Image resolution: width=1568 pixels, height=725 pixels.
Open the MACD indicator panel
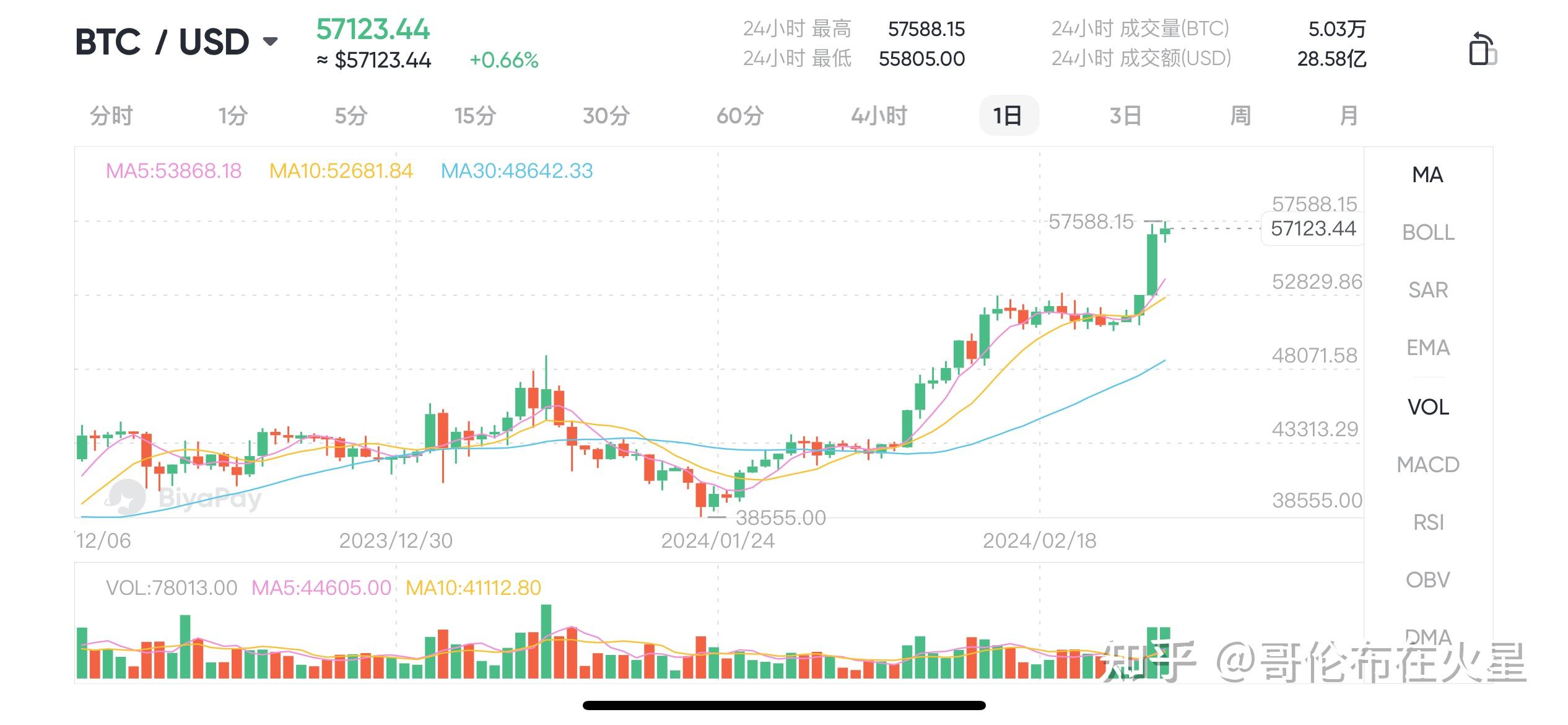click(x=1428, y=464)
